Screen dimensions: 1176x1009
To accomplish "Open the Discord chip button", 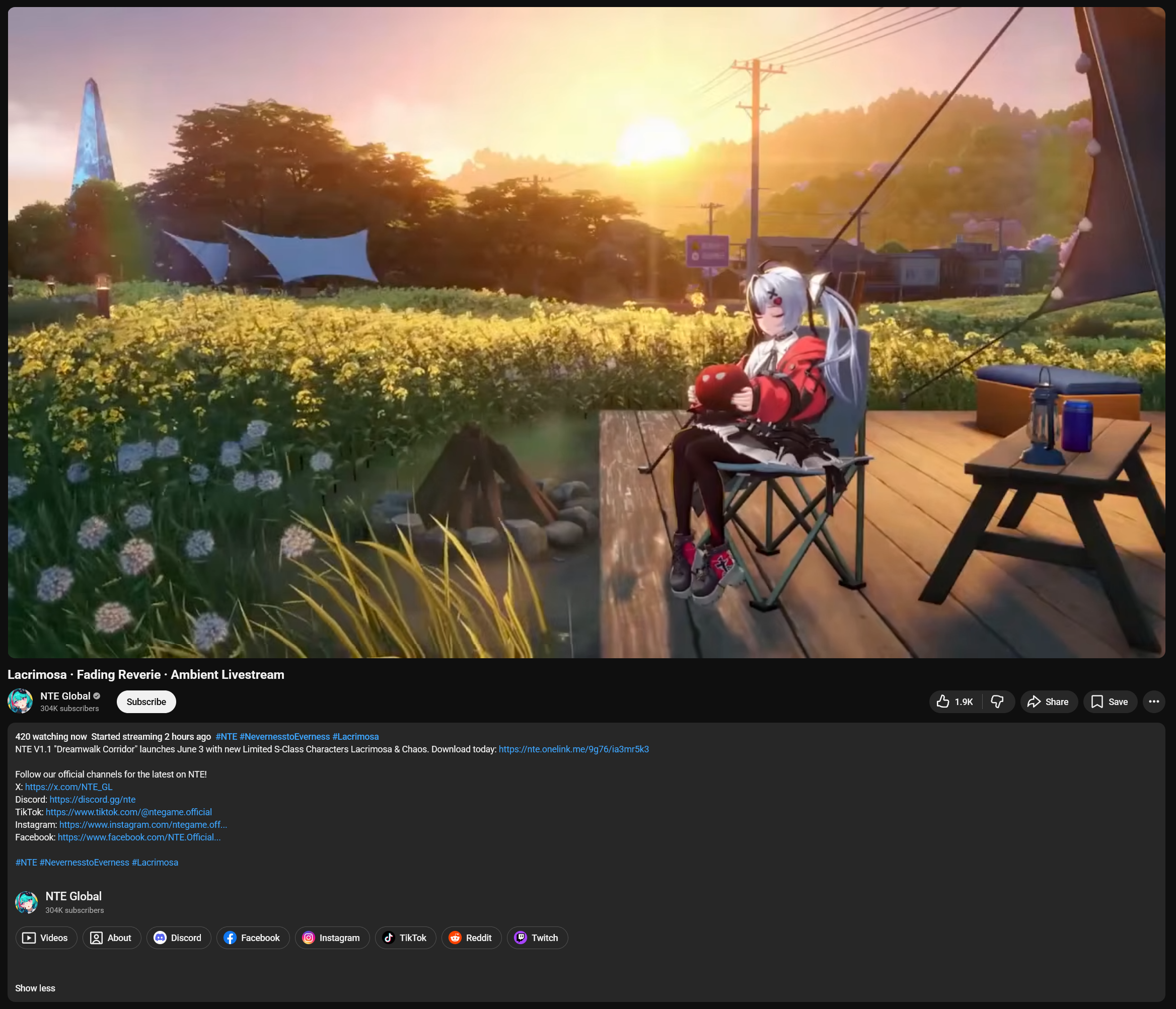I will [179, 938].
